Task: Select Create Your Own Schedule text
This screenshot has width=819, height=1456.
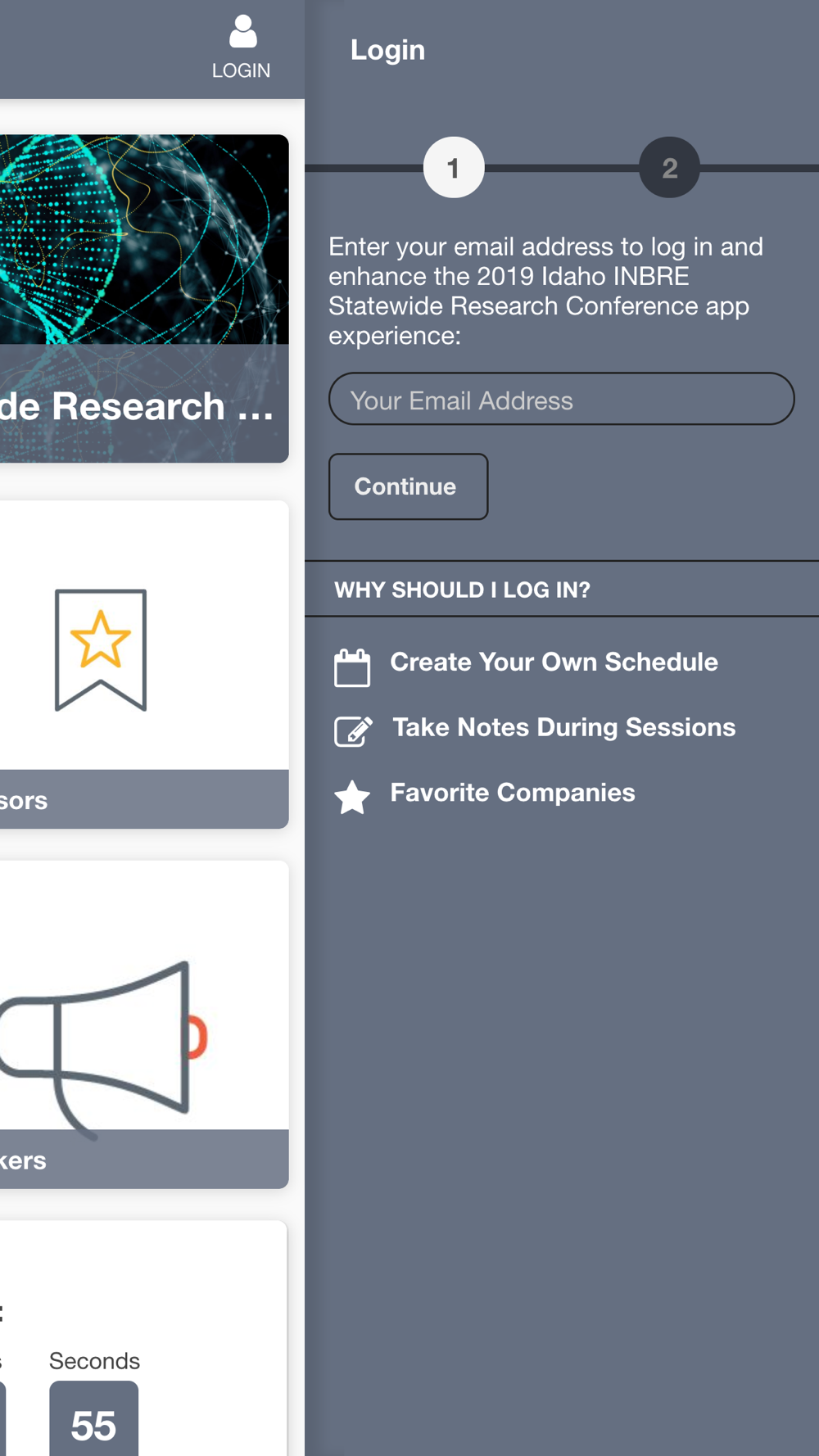Action: (x=554, y=662)
